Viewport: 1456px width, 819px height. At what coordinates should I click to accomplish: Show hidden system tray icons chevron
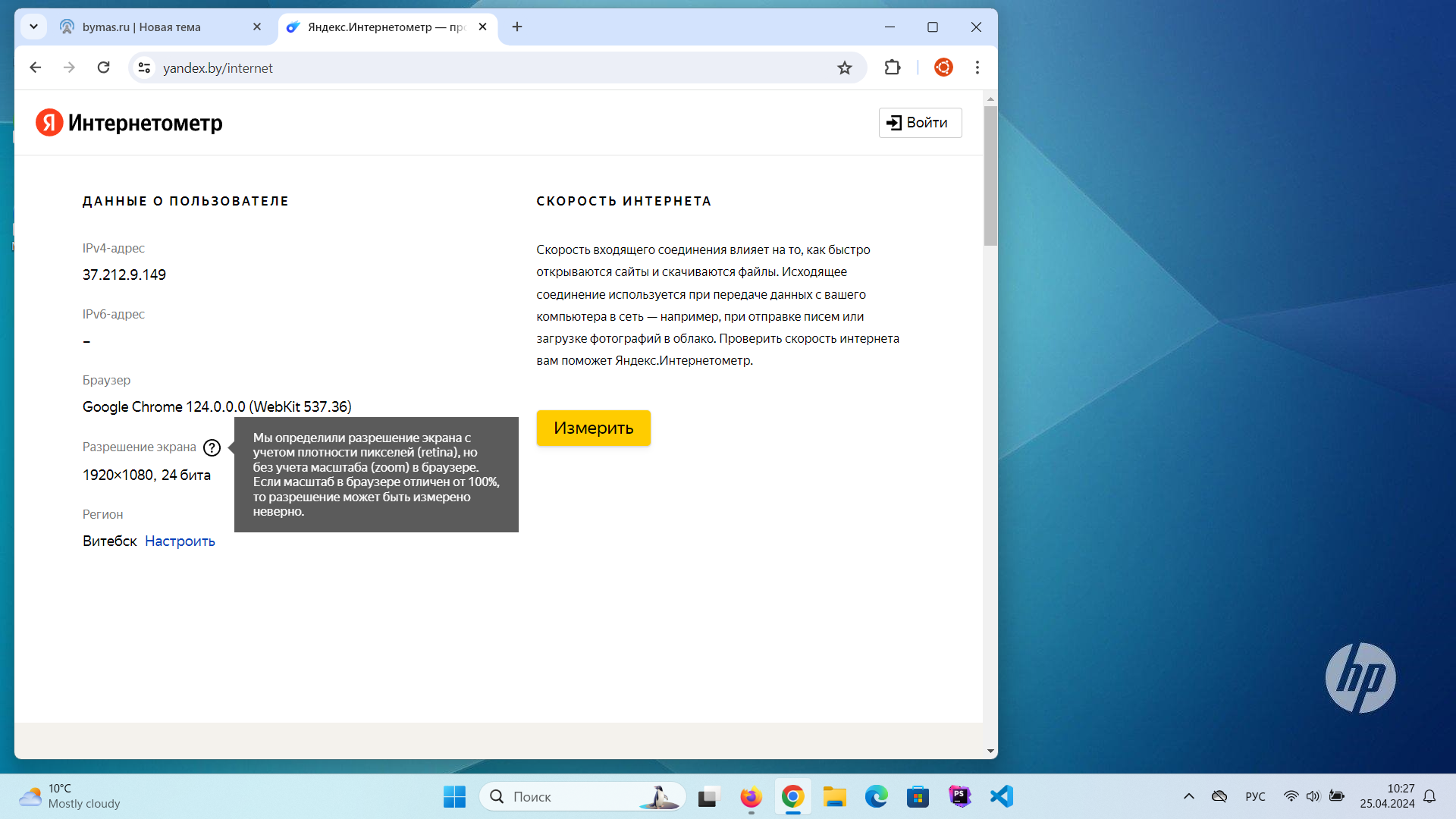coord(1188,796)
